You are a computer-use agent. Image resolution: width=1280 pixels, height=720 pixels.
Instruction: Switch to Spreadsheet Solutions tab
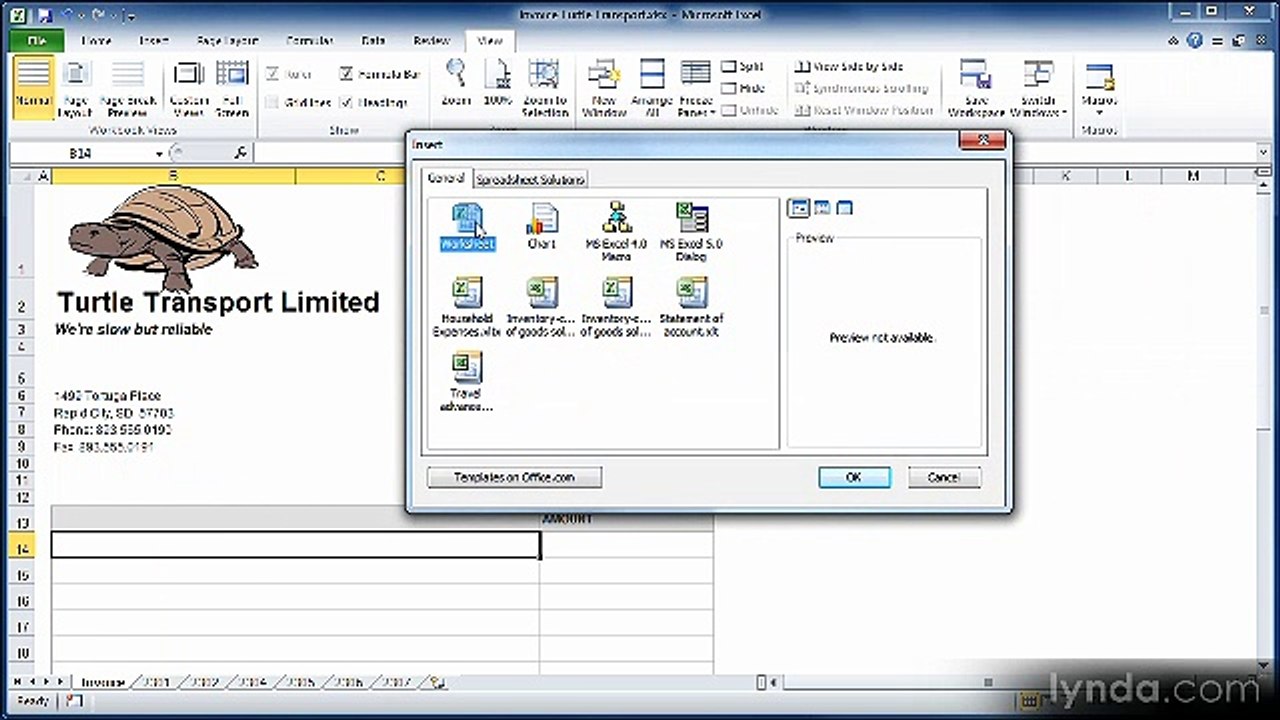pyautogui.click(x=530, y=179)
